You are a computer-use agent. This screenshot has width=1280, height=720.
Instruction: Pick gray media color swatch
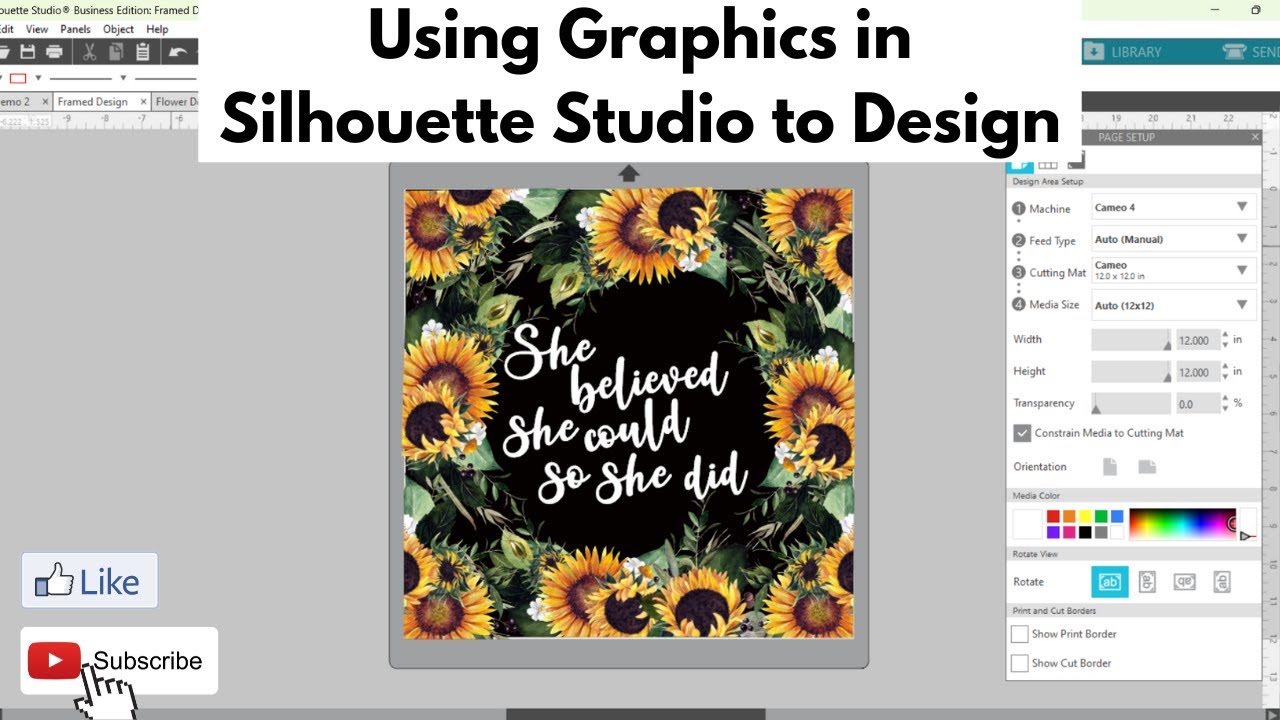(1101, 532)
